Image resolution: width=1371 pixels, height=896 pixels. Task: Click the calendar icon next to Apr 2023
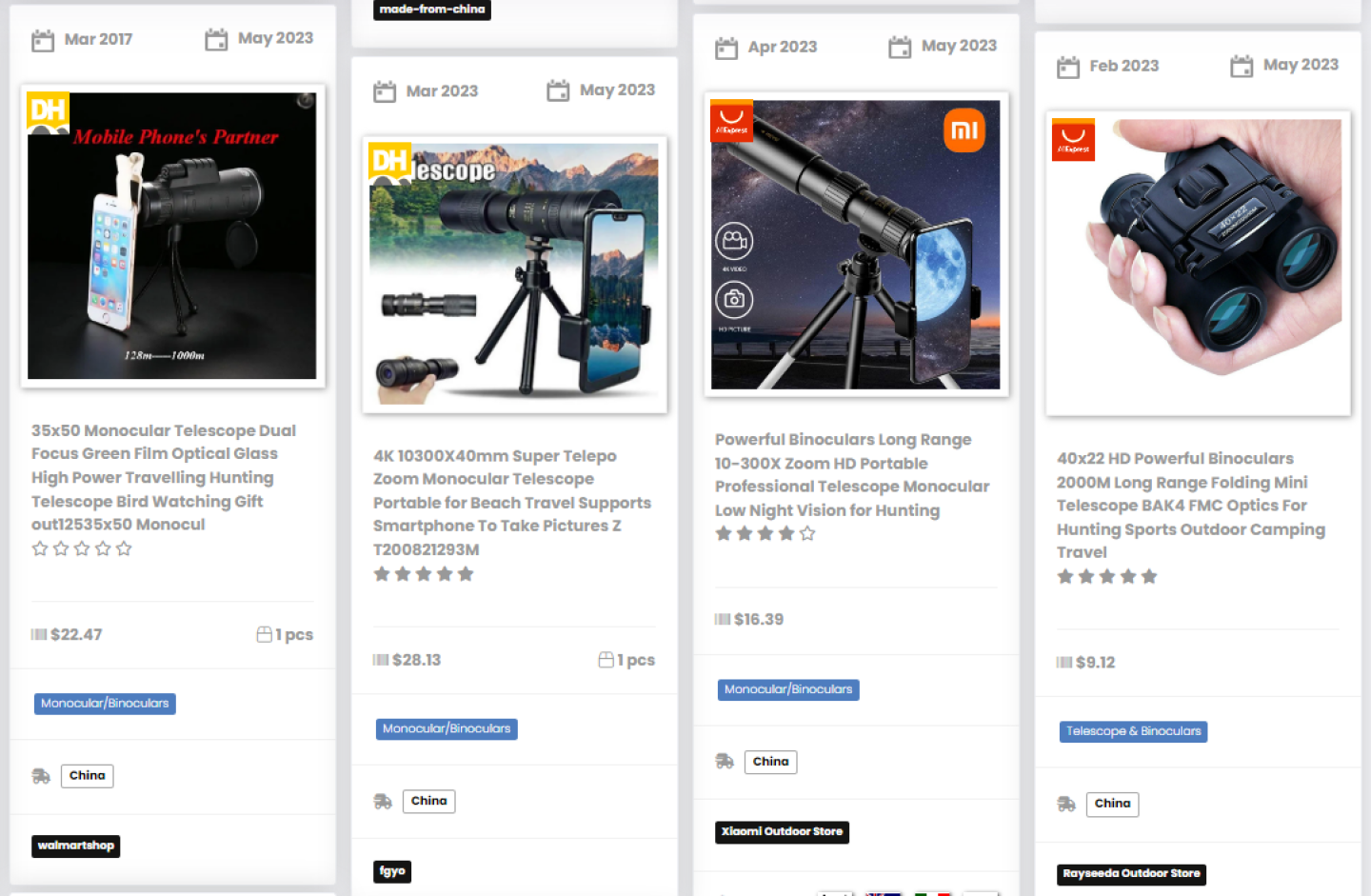coord(726,48)
